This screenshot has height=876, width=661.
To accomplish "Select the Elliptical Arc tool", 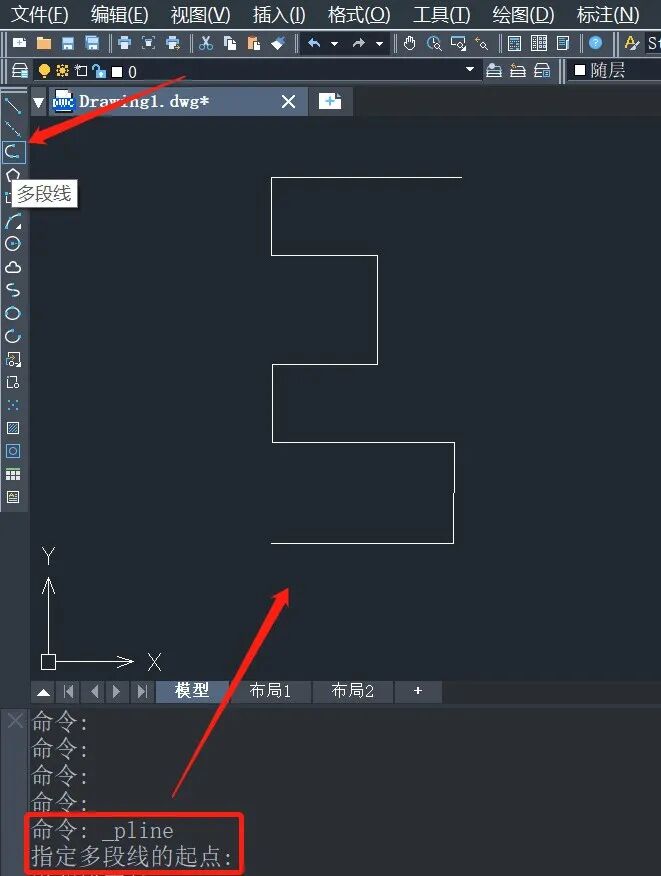I will tap(13, 336).
